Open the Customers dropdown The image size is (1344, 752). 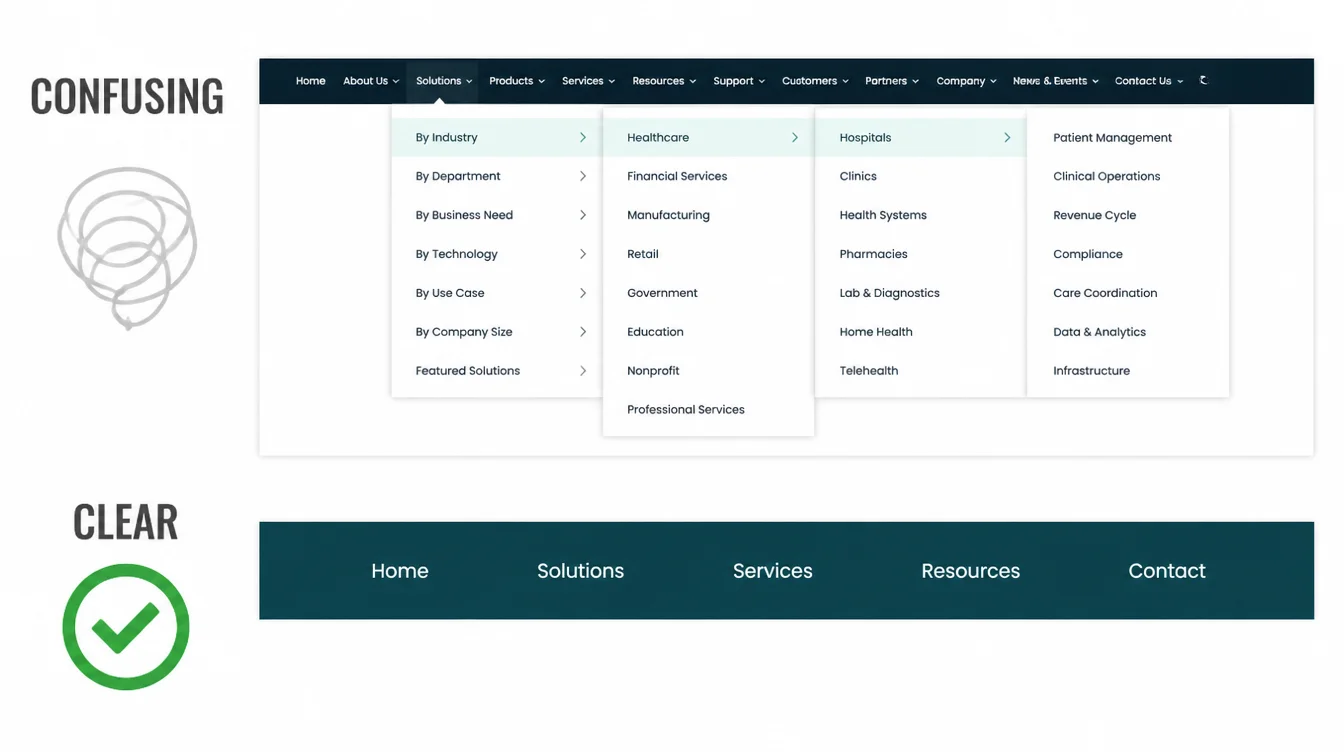tap(815, 81)
